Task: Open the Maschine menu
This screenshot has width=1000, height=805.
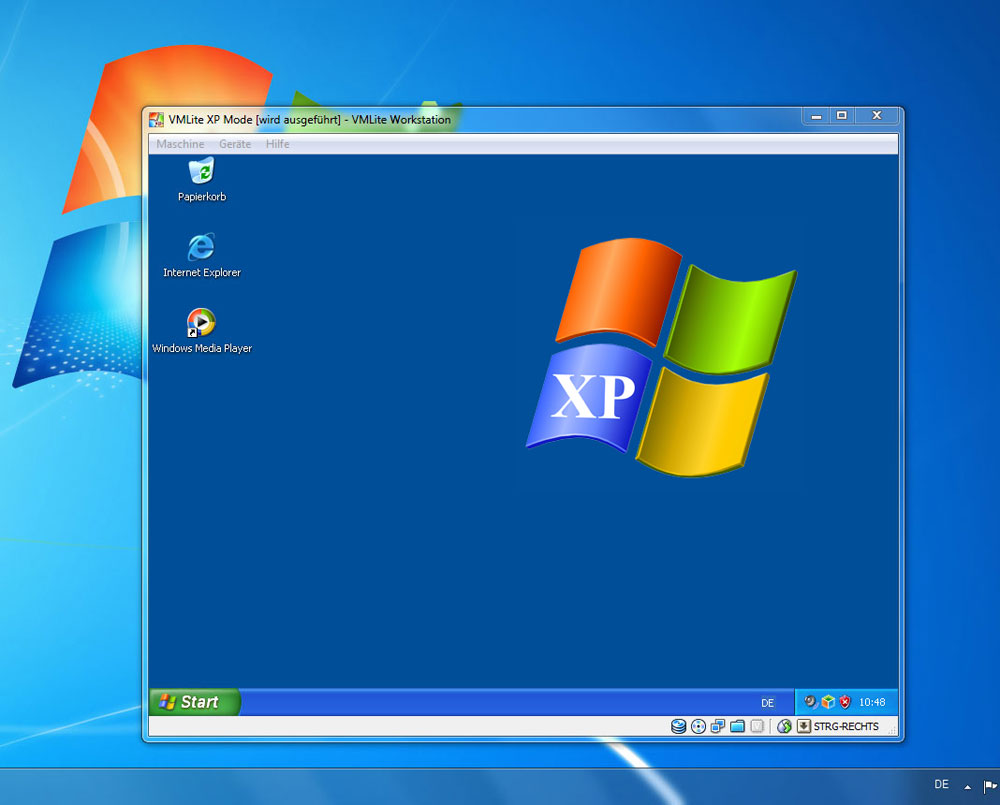Action: point(180,144)
